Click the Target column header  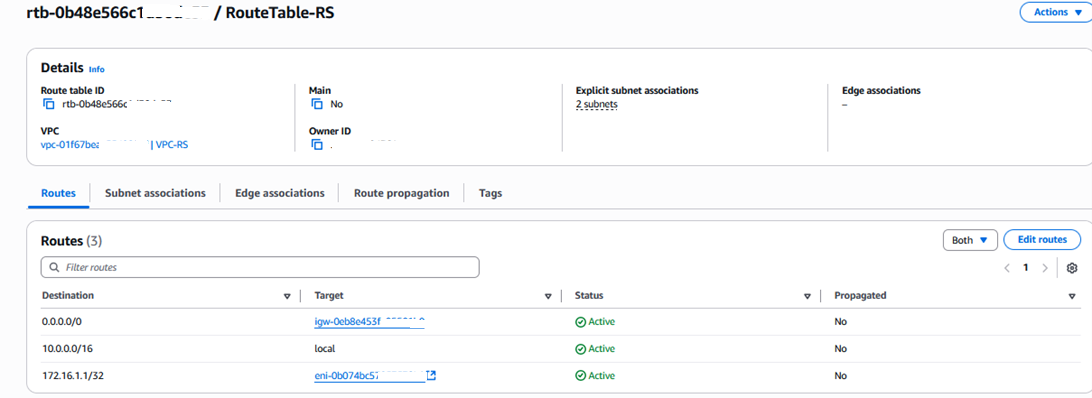(329, 296)
